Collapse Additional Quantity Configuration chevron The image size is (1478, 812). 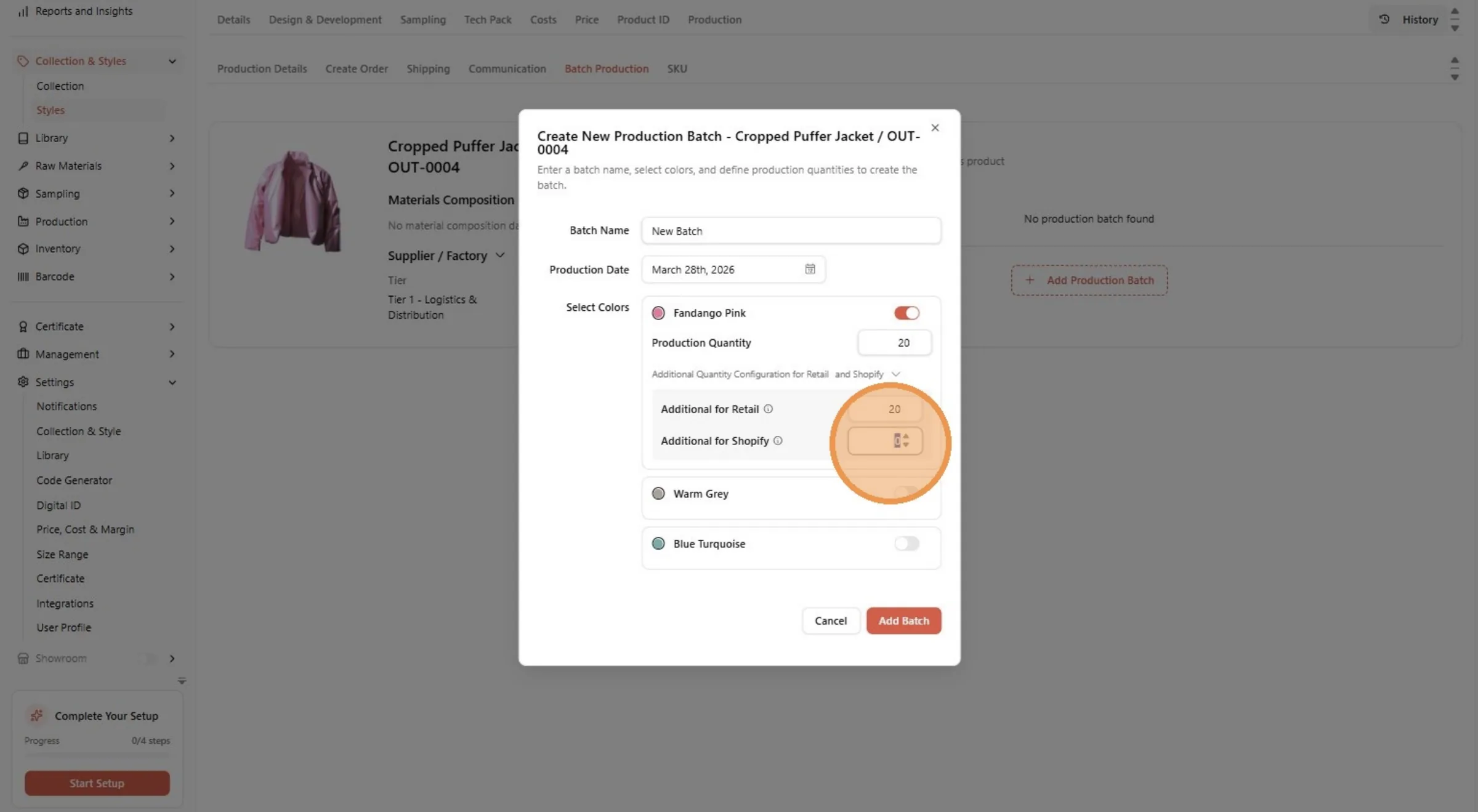click(895, 374)
